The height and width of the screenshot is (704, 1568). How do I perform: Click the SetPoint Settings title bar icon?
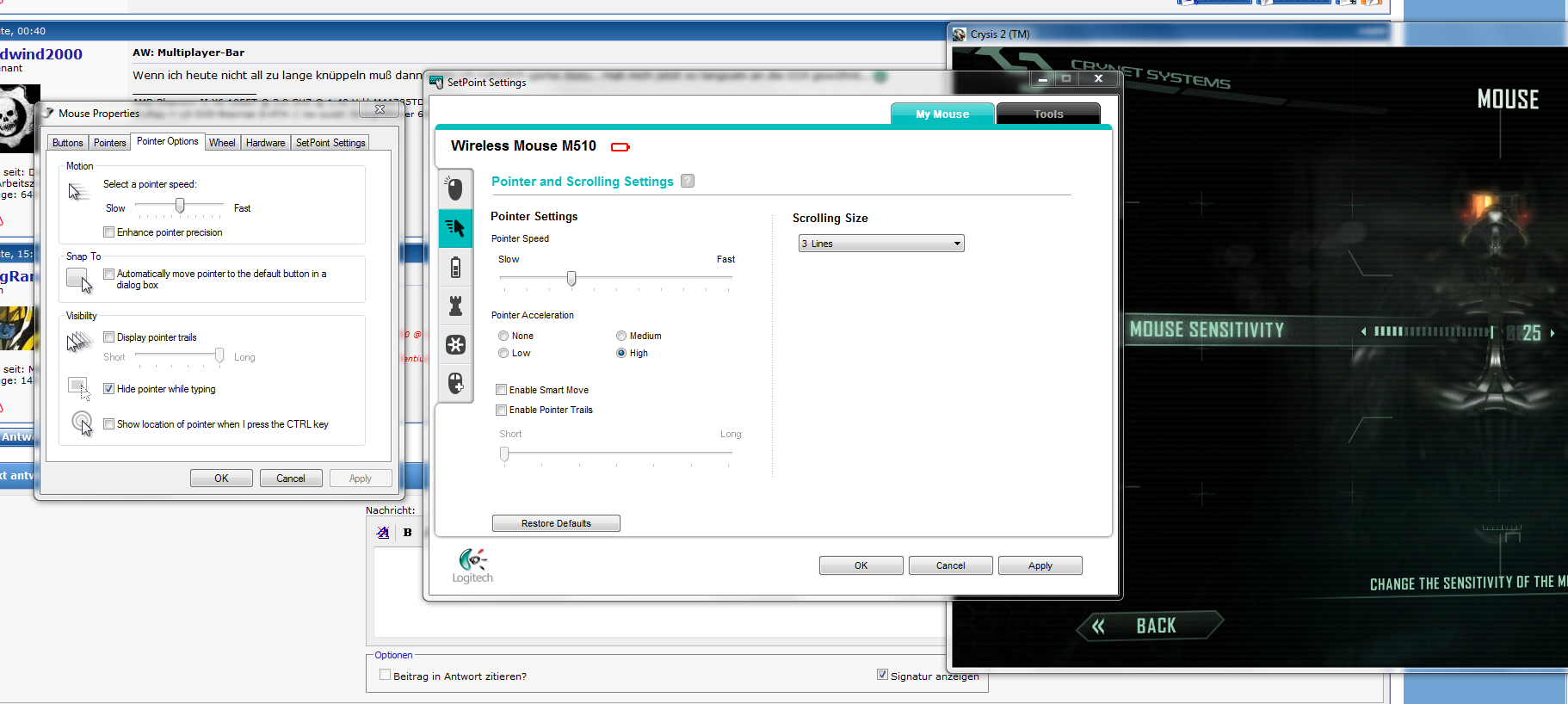pos(436,82)
